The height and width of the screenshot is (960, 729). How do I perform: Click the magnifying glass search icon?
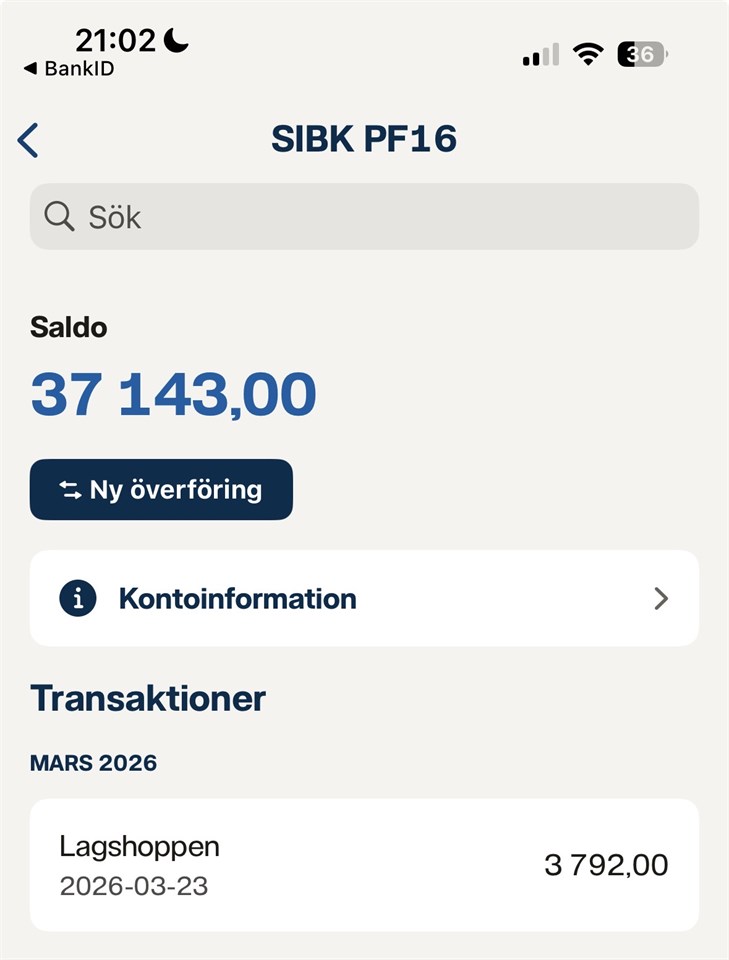(x=60, y=216)
